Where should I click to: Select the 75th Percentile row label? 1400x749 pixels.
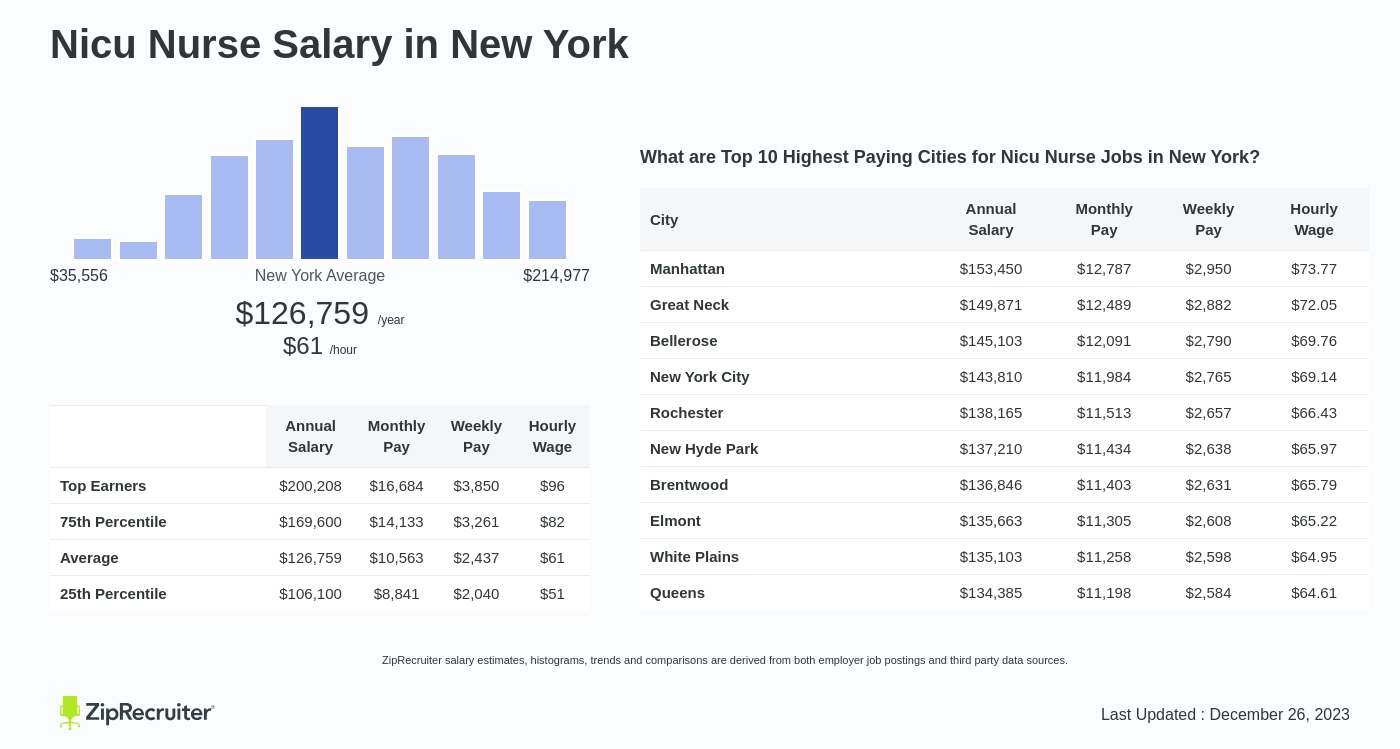point(113,521)
